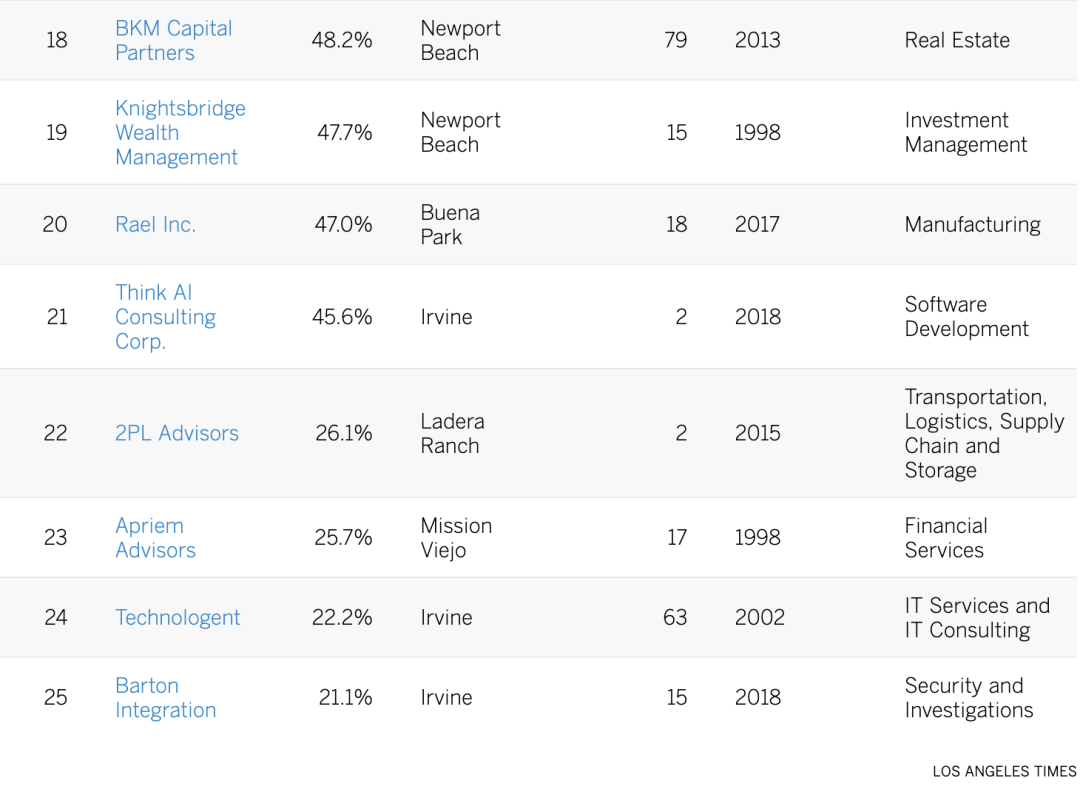Click the Knightsbridge Wealth Management link

click(x=180, y=133)
